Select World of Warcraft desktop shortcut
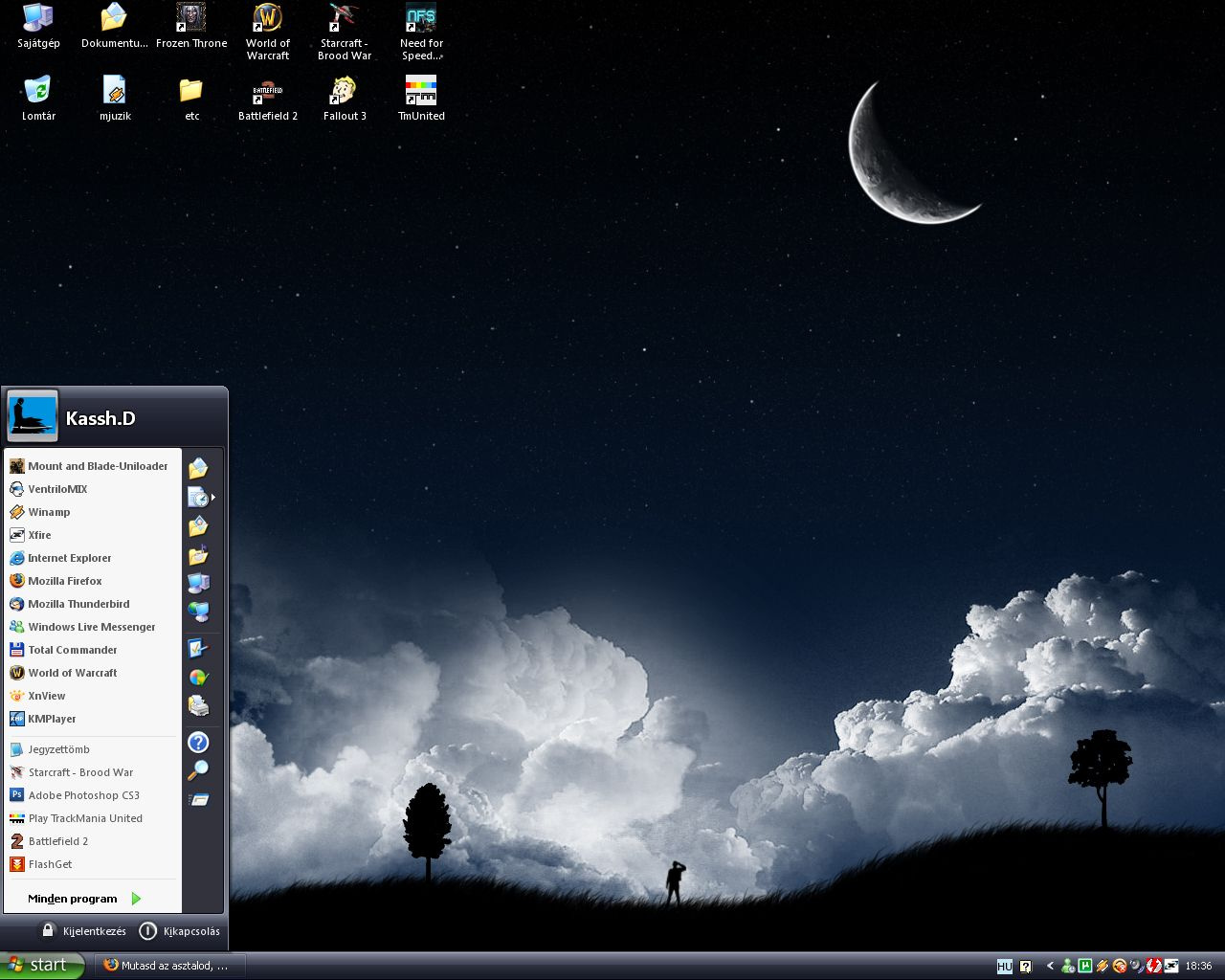The image size is (1225, 980). (268, 33)
